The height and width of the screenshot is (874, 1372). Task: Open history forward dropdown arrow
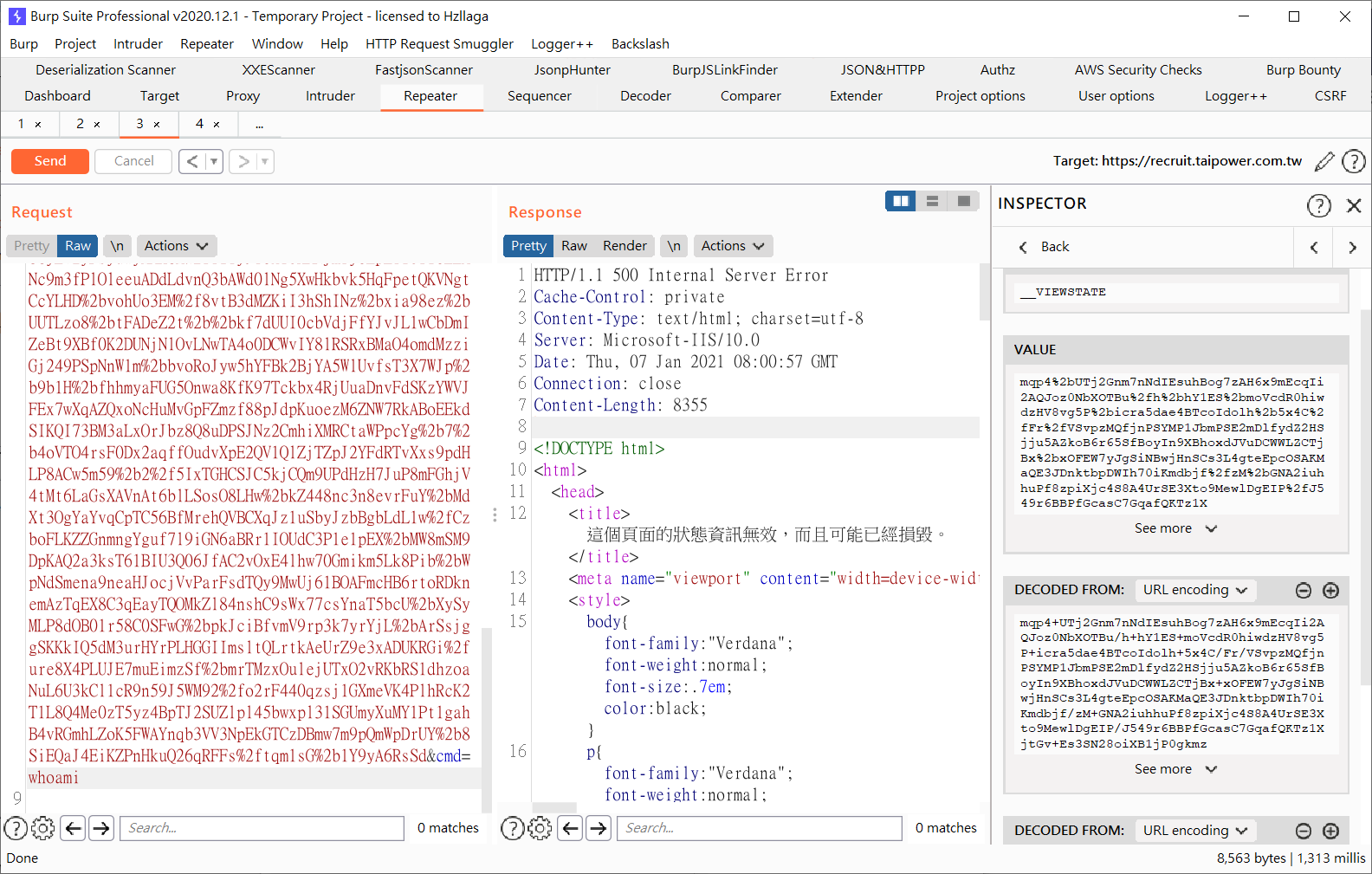(265, 161)
